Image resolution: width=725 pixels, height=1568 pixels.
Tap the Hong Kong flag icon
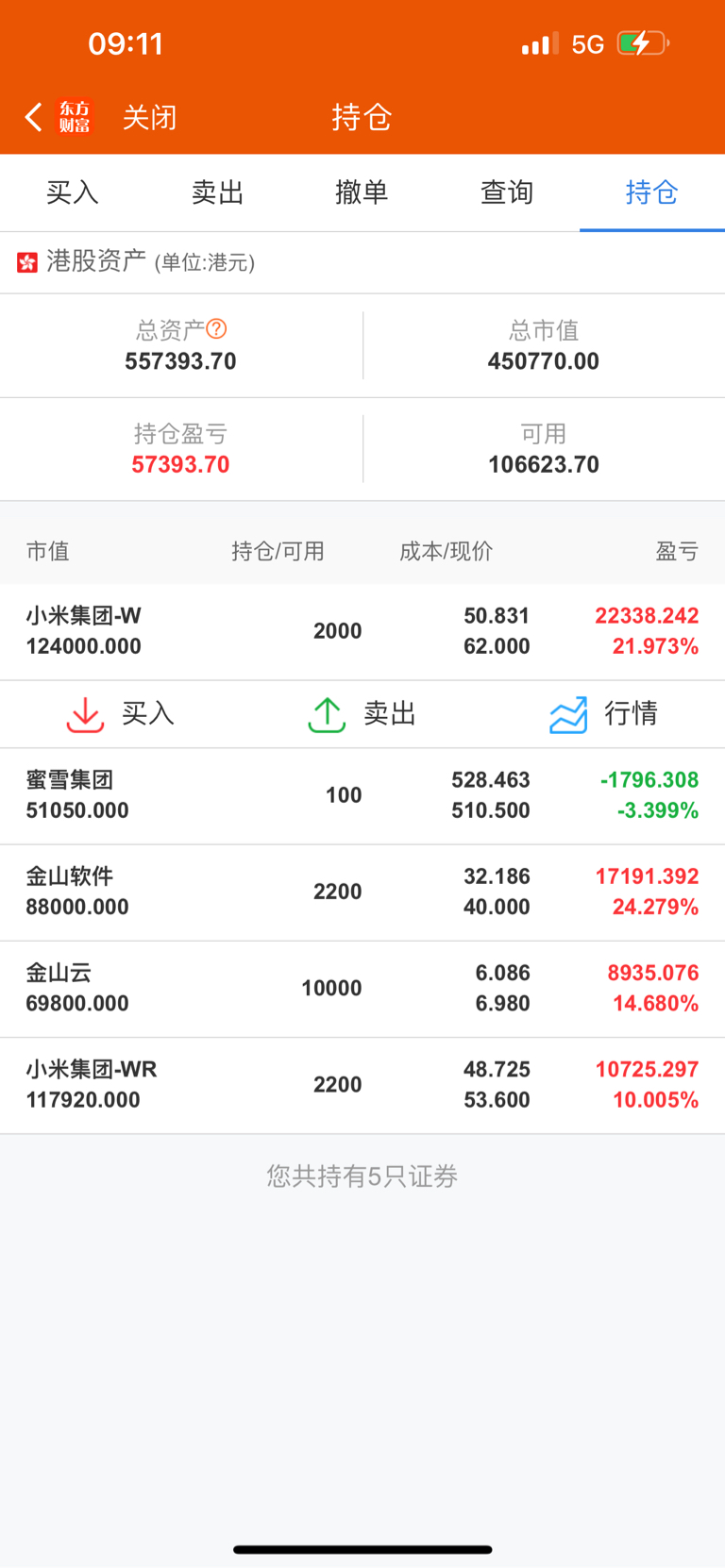pyautogui.click(x=27, y=262)
